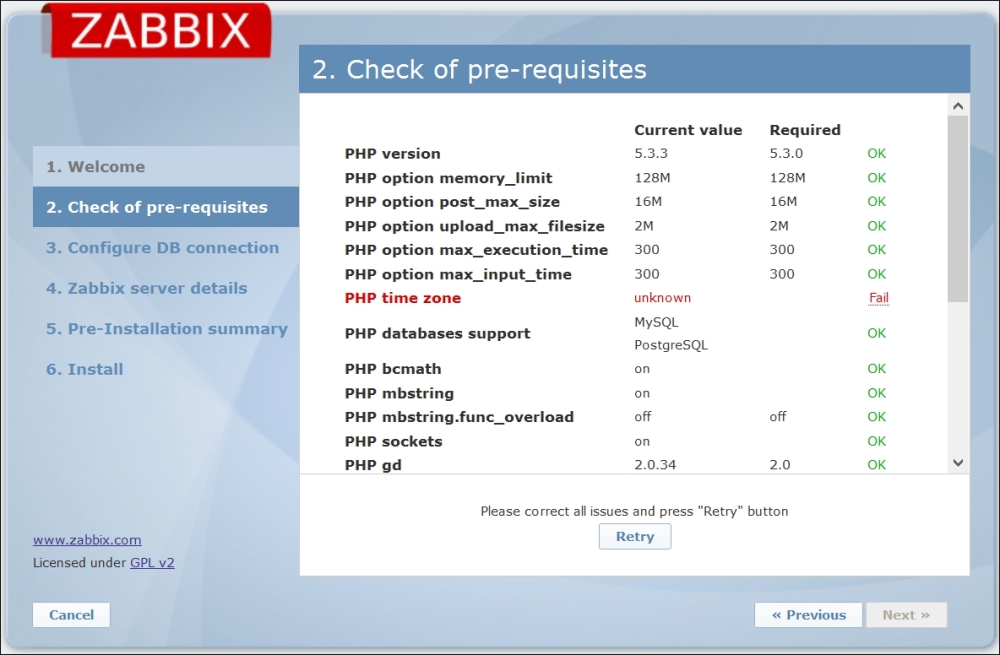Open step 5. Pre-Installation summary

click(166, 329)
